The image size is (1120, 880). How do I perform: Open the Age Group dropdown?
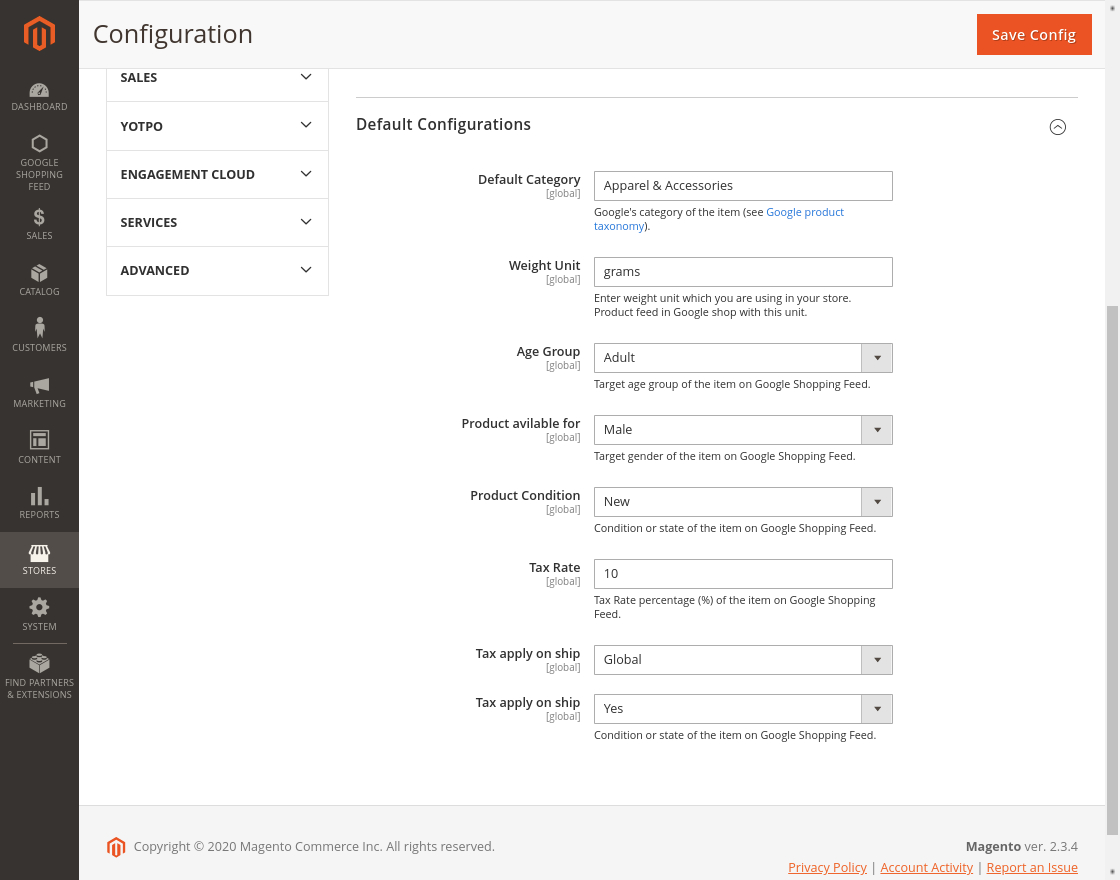pyautogui.click(x=743, y=358)
